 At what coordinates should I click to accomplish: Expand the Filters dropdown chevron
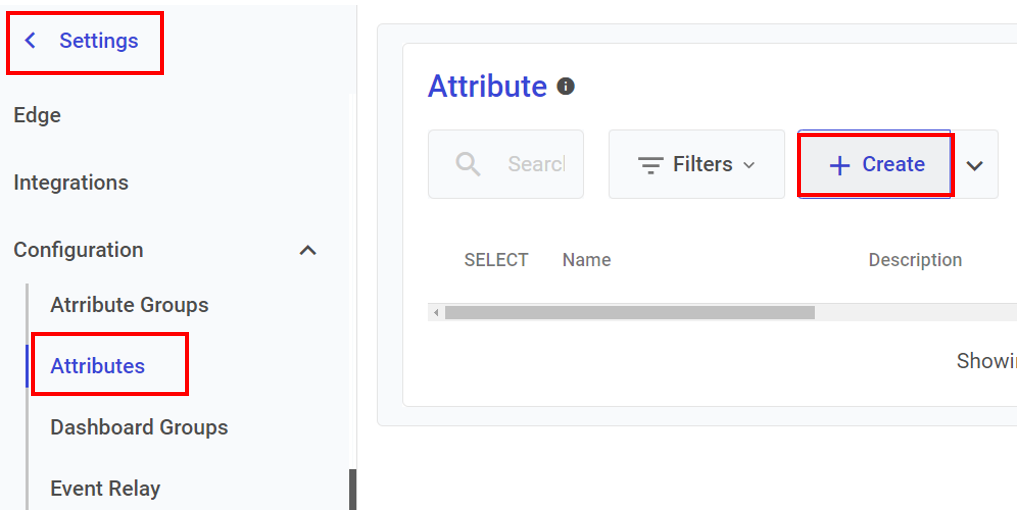(749, 165)
